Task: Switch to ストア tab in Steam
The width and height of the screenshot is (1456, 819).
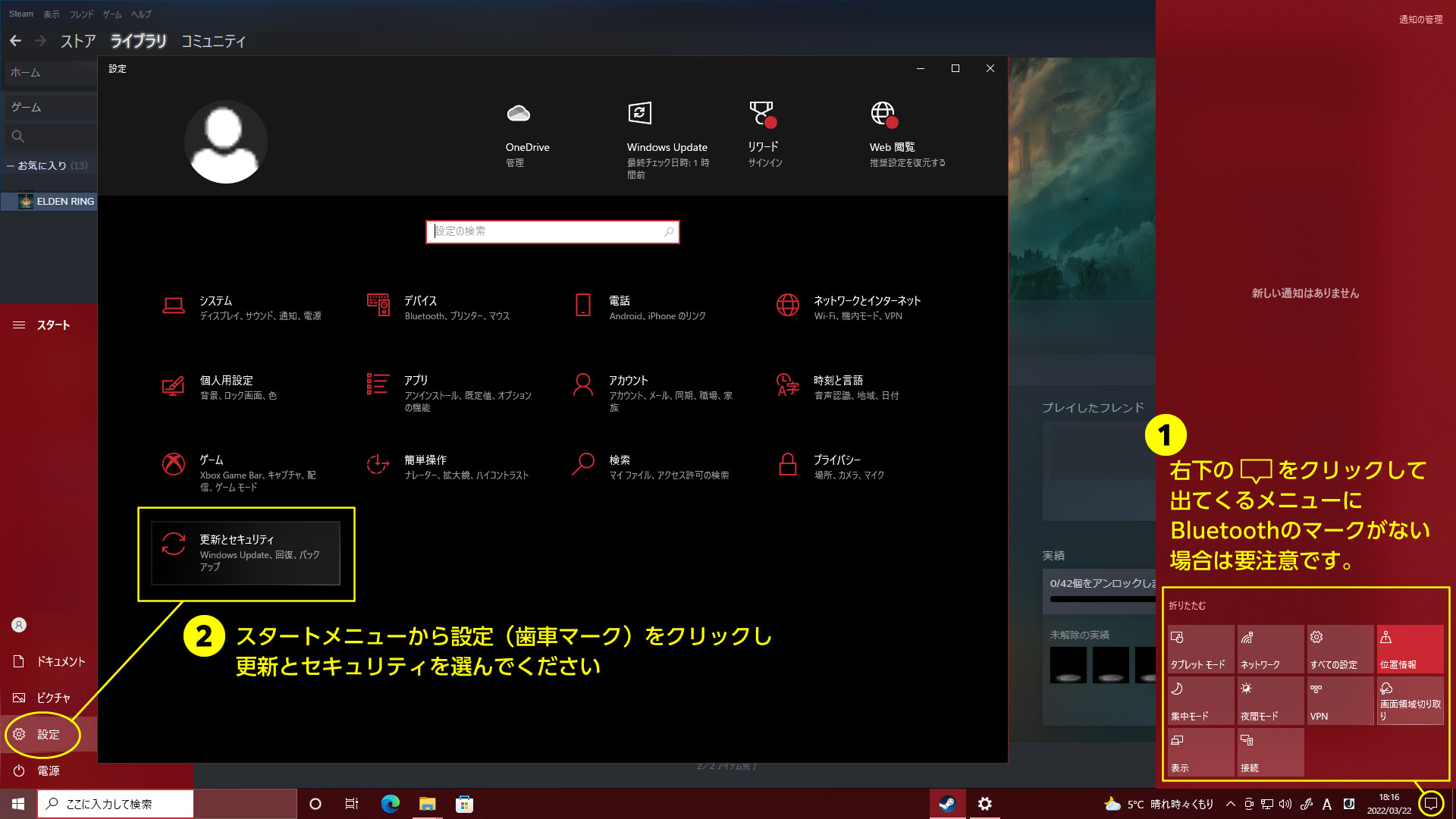Action: coord(78,41)
